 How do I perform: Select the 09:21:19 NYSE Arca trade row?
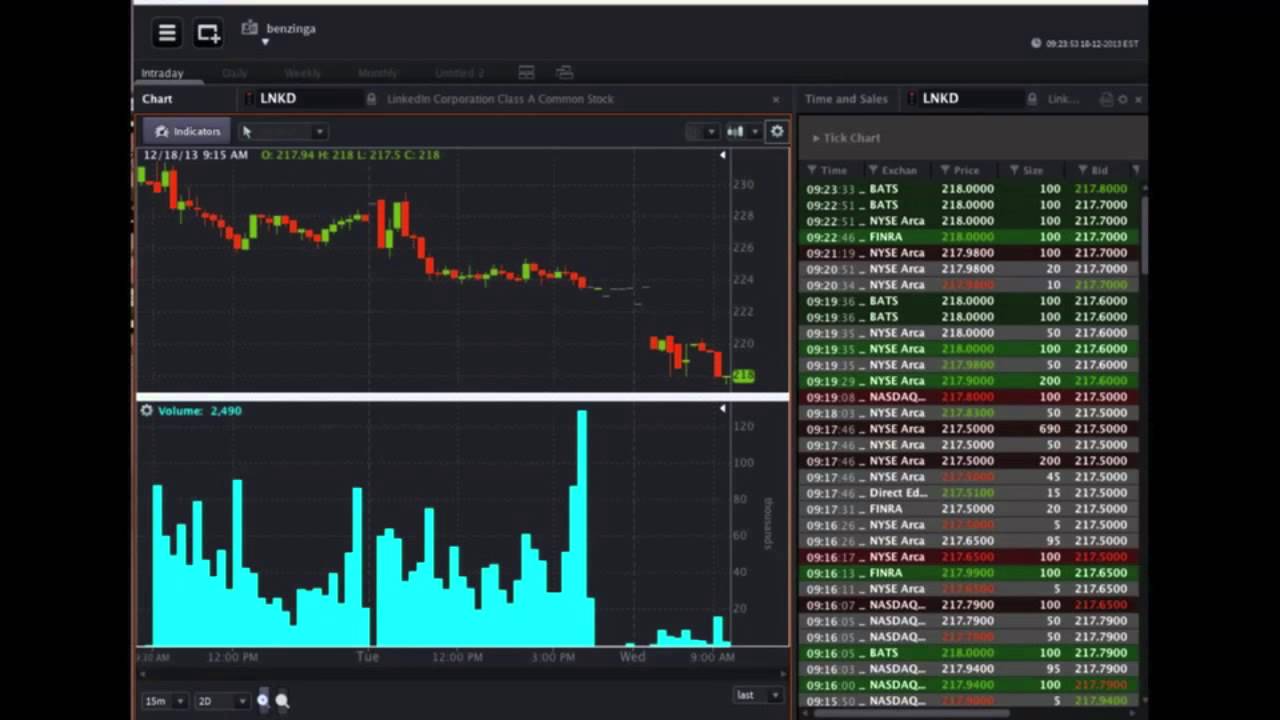(969, 253)
